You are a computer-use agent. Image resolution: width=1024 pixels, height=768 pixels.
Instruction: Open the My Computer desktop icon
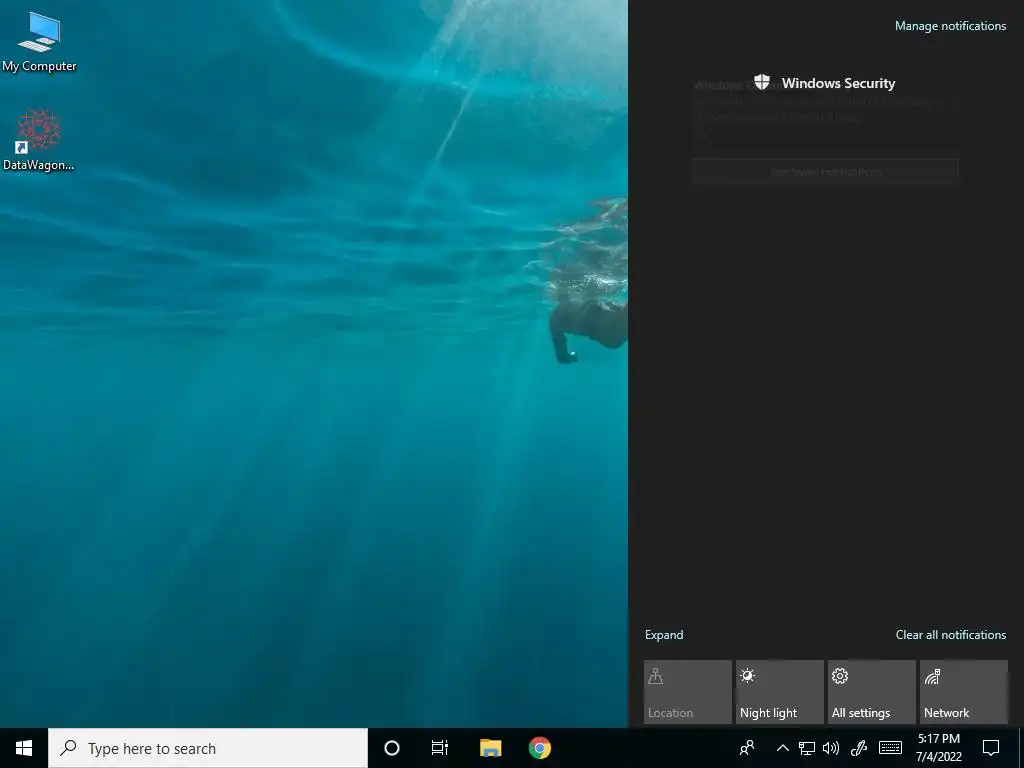[x=39, y=41]
